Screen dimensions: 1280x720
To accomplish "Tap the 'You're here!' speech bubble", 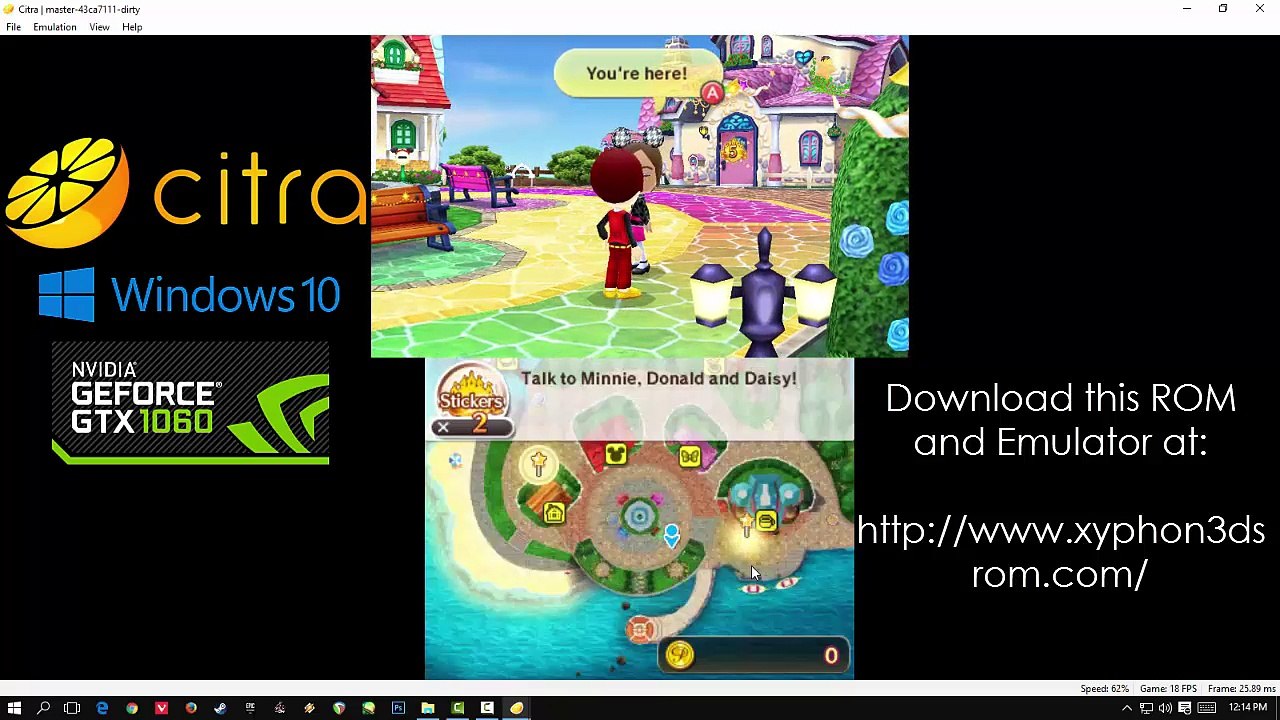I will 636,74.
